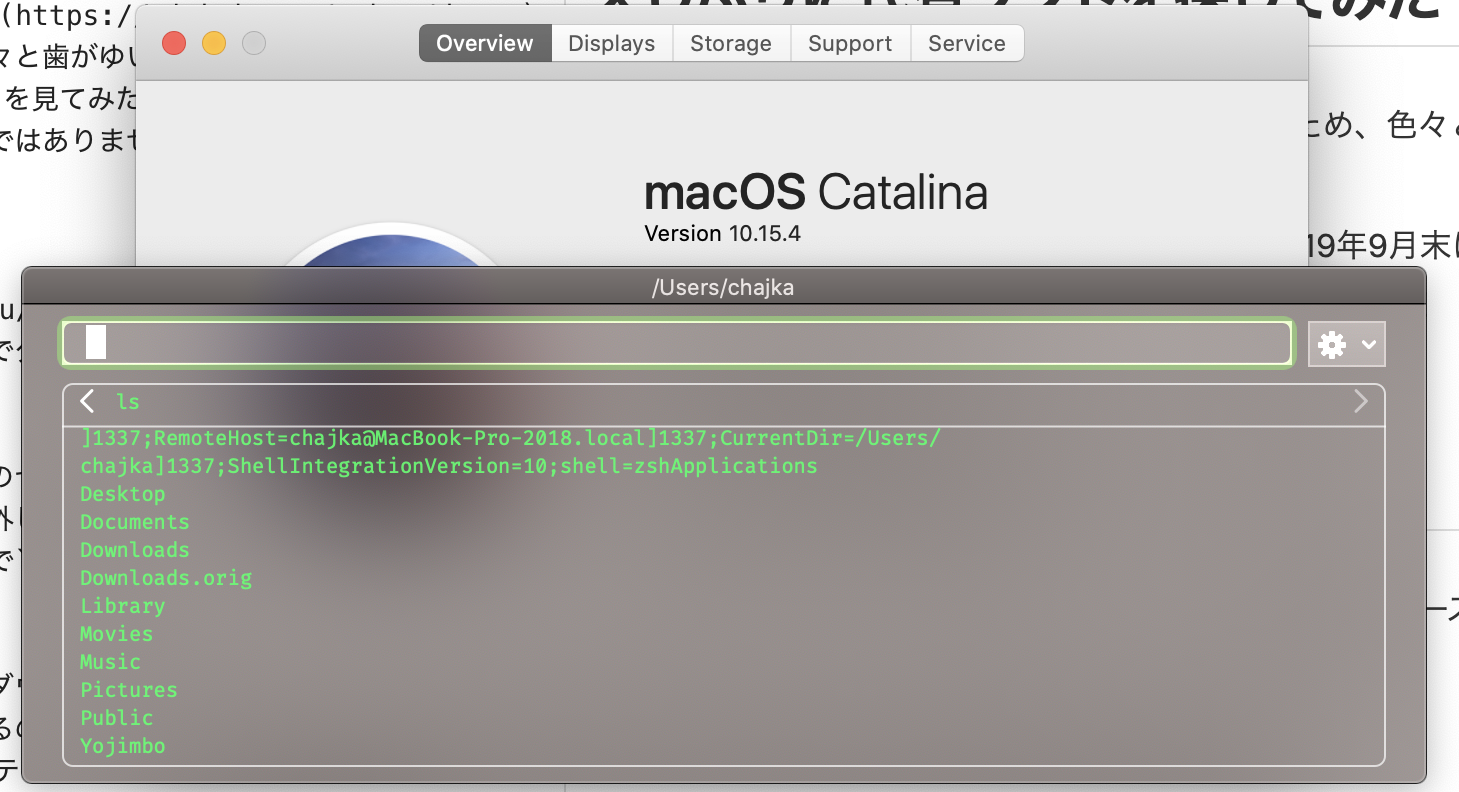Select Library in the ls output
The height and width of the screenshot is (792, 1459).
(x=123, y=606)
